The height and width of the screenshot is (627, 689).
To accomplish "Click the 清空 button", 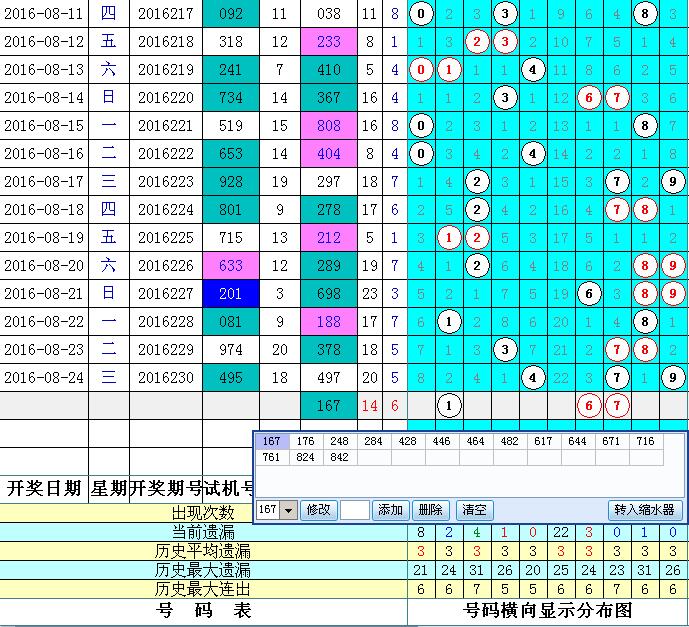I will click(475, 510).
